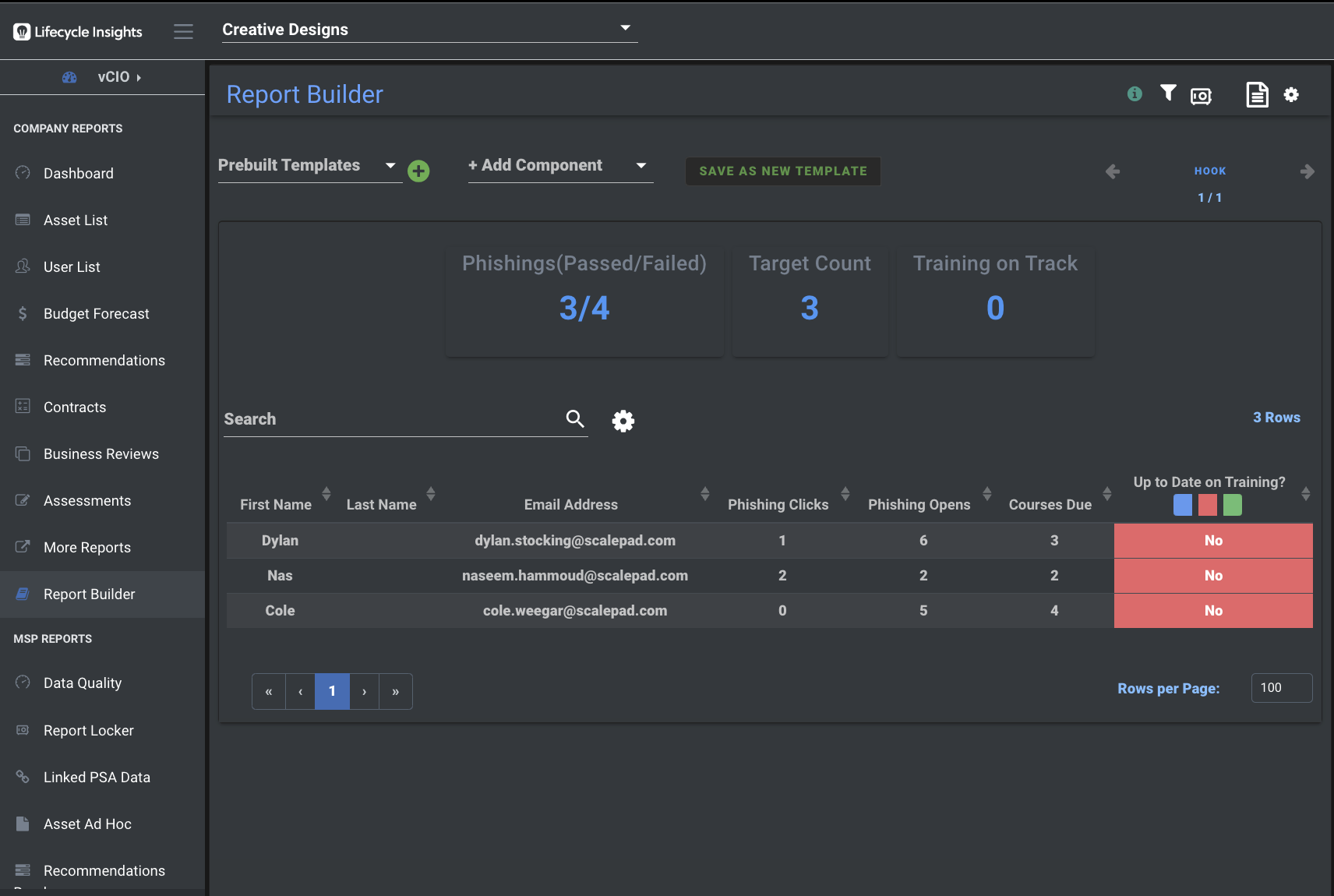This screenshot has height=896, width=1334.
Task: Click the search magnifier icon
Action: [x=575, y=418]
